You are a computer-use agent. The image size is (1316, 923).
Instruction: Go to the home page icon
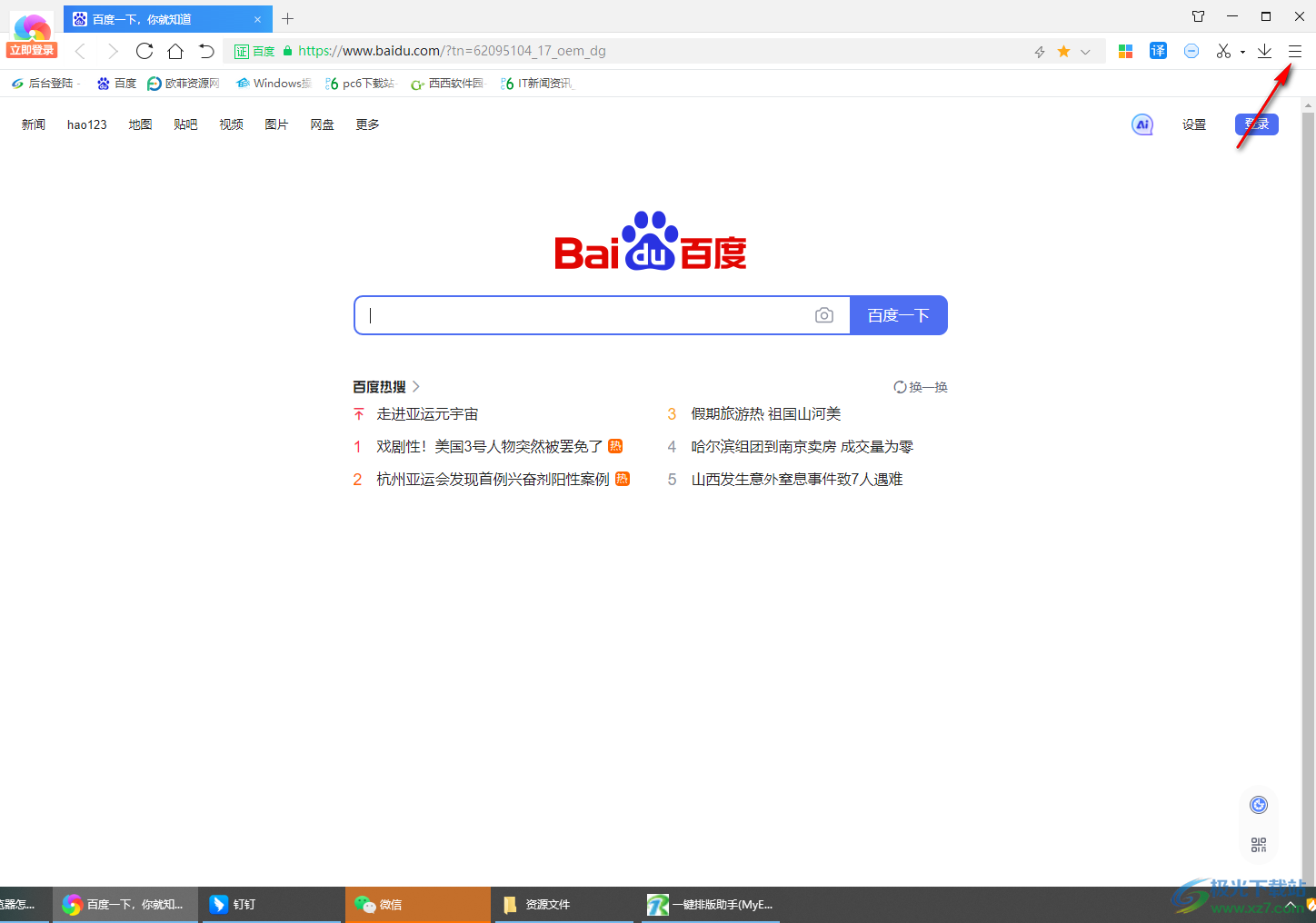175,51
